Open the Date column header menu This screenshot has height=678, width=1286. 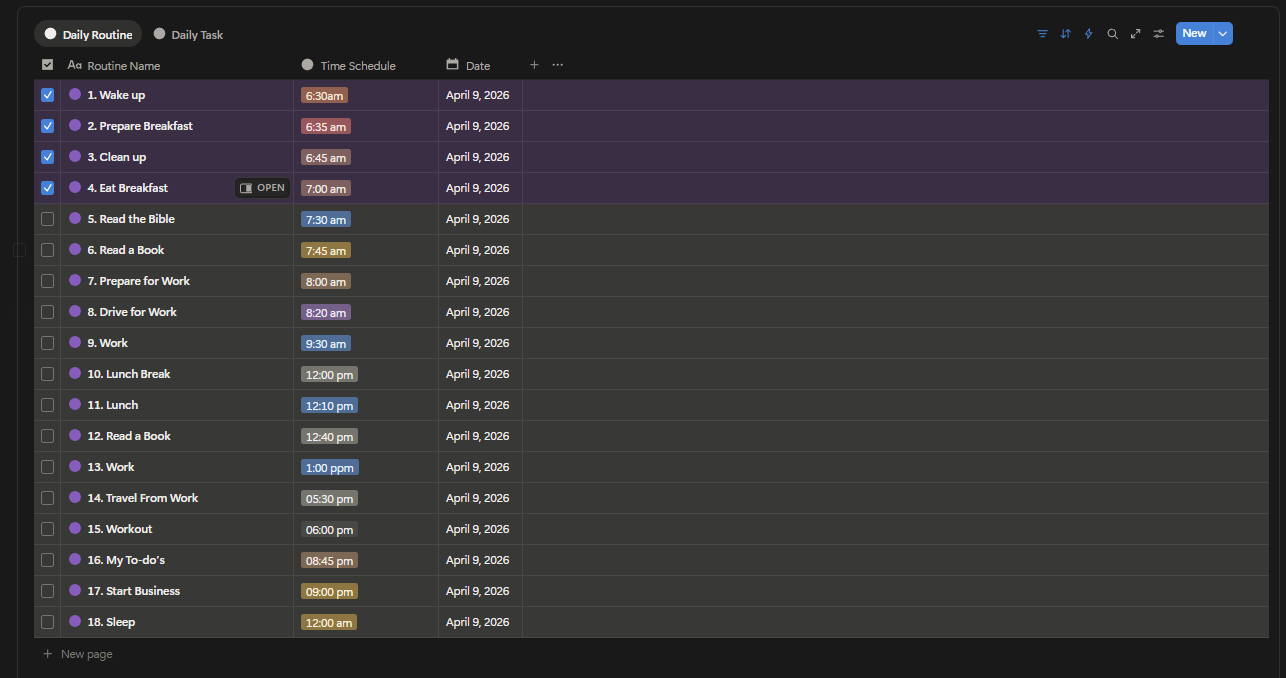tap(478, 65)
